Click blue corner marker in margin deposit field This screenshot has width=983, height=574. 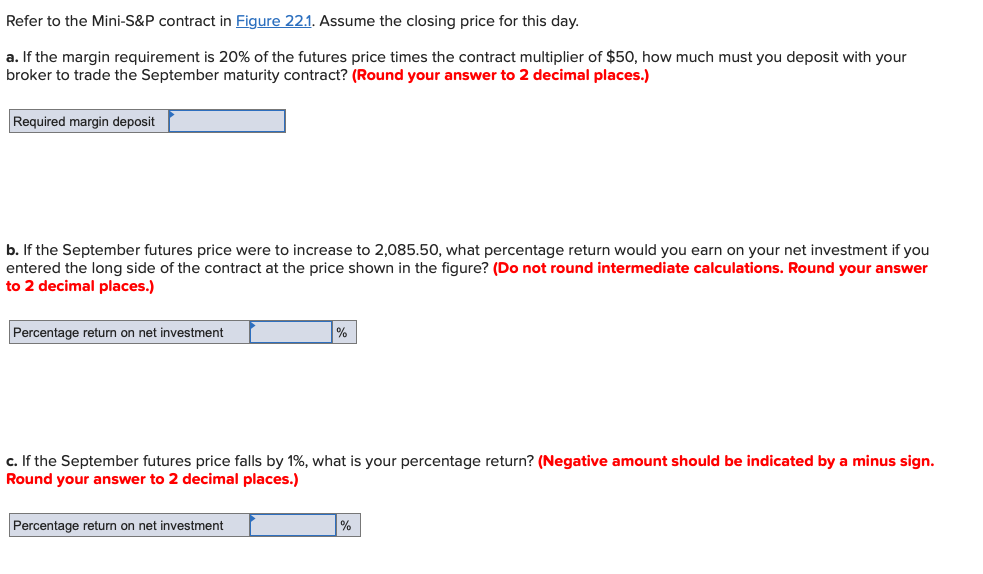click(x=172, y=114)
